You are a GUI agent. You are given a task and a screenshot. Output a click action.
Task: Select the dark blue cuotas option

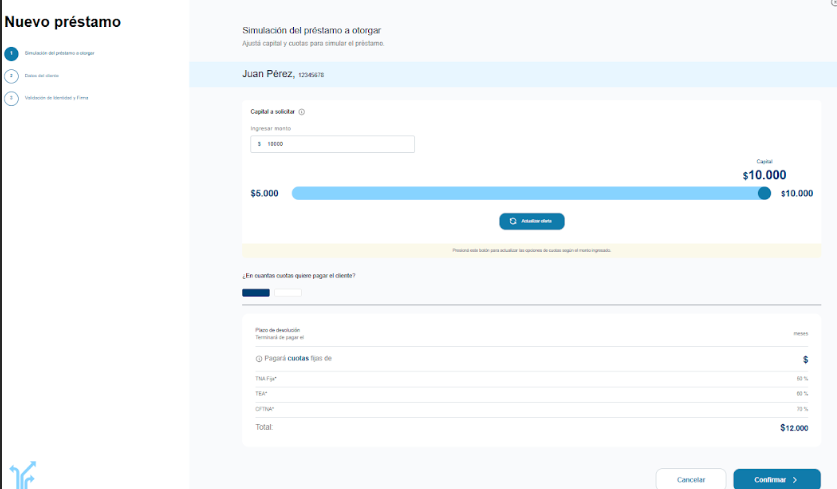256,292
